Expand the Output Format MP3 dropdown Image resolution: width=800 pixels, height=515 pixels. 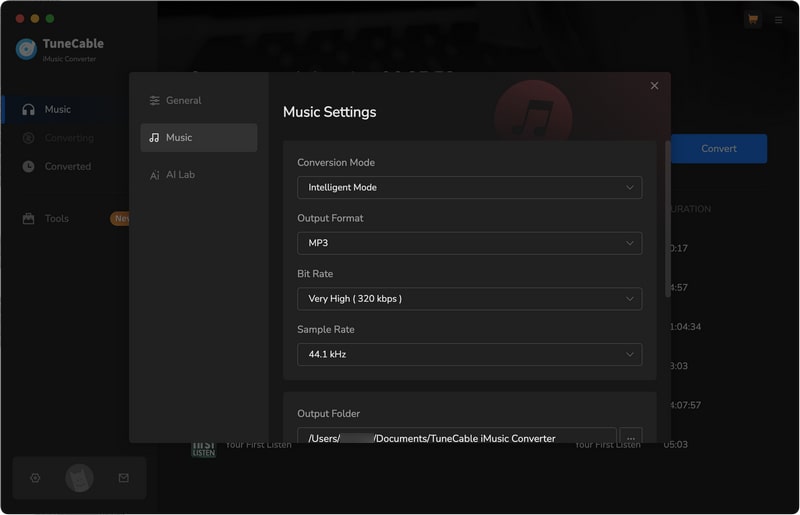(469, 243)
